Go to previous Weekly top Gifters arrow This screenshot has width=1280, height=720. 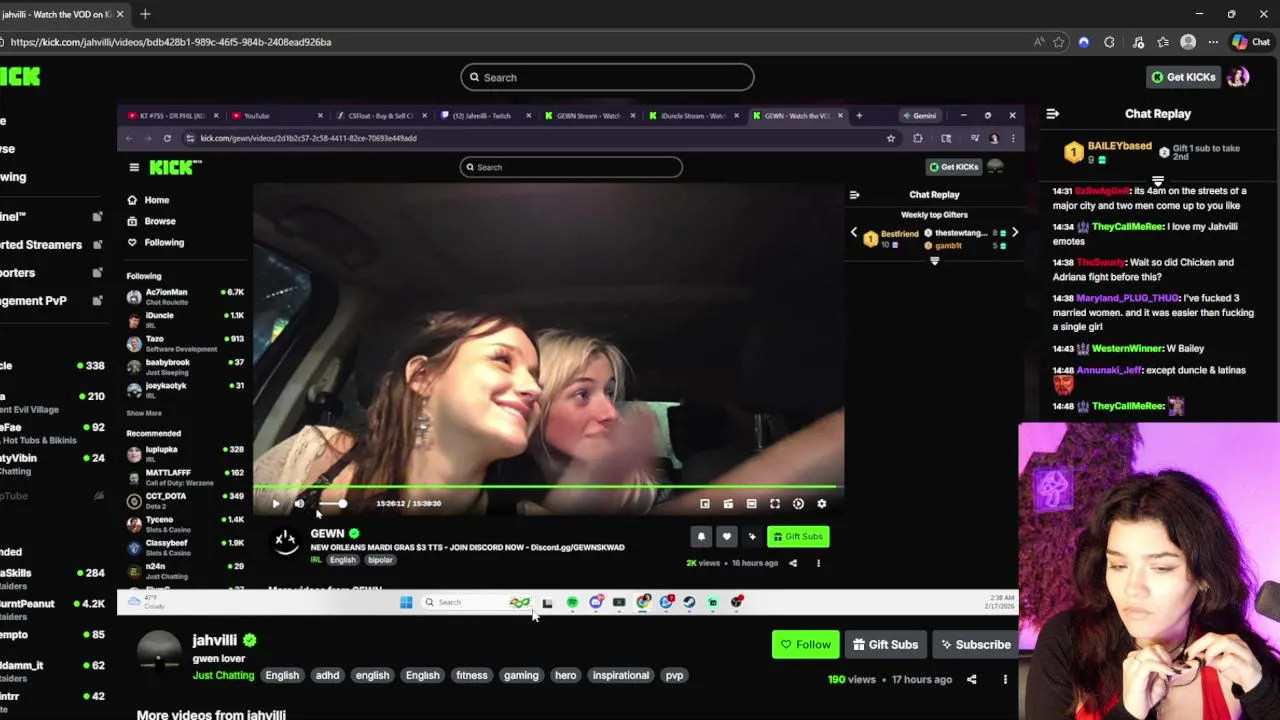(x=854, y=233)
